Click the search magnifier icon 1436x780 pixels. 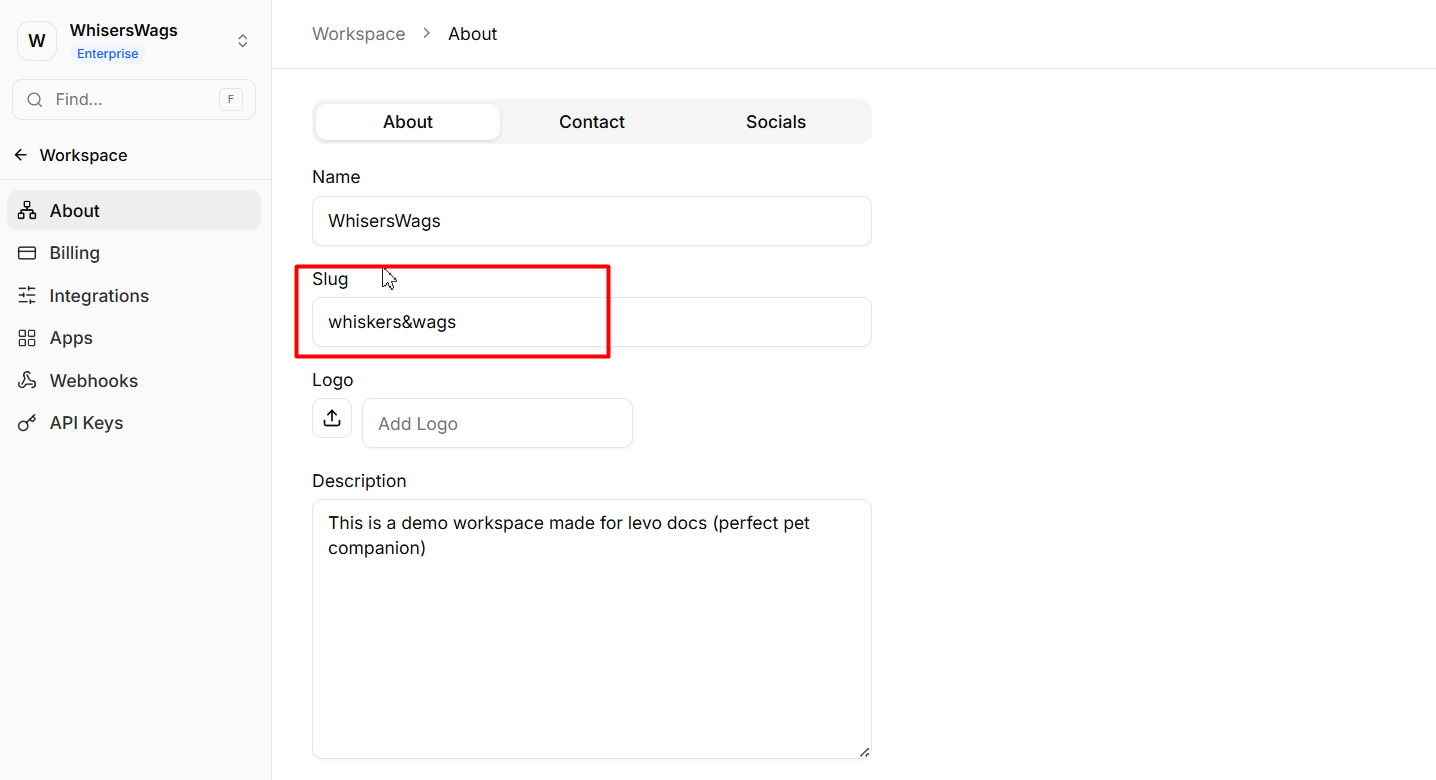tap(35, 100)
